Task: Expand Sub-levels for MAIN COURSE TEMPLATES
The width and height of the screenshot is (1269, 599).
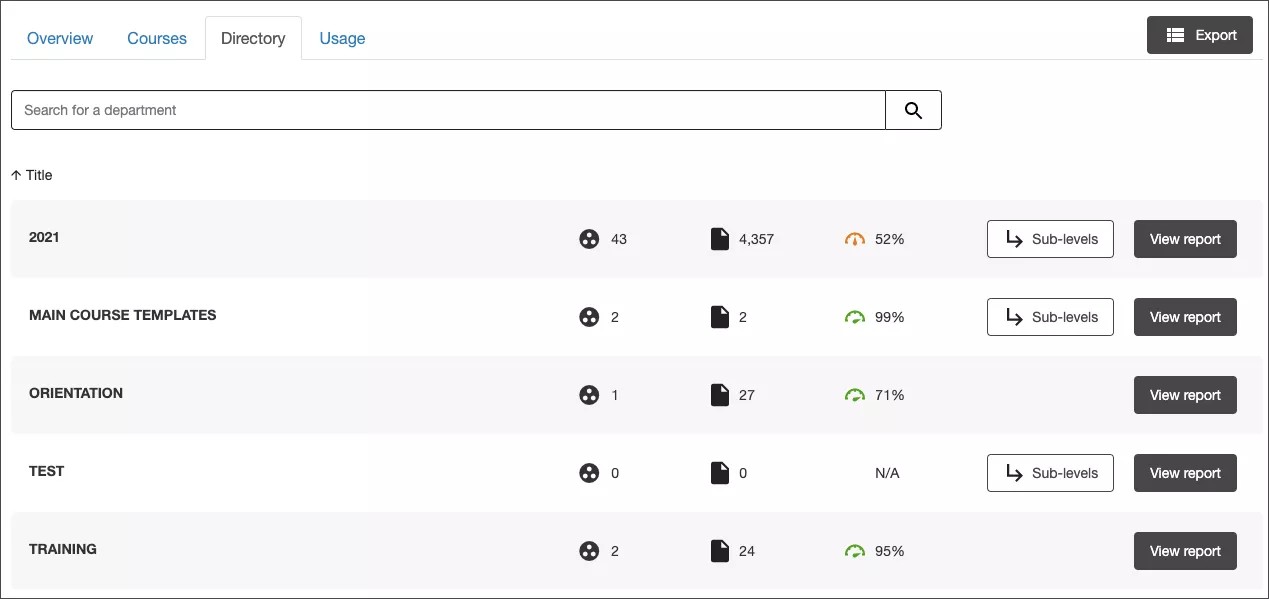Action: click(x=1049, y=317)
